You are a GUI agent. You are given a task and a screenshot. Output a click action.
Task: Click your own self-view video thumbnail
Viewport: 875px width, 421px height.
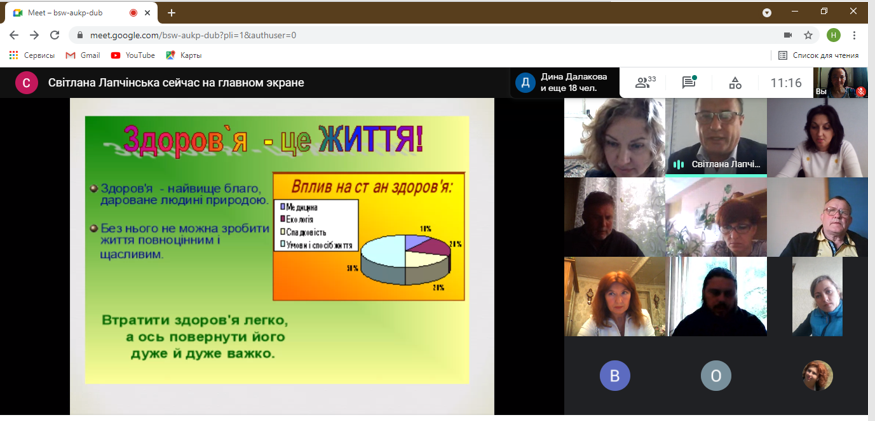tap(840, 83)
